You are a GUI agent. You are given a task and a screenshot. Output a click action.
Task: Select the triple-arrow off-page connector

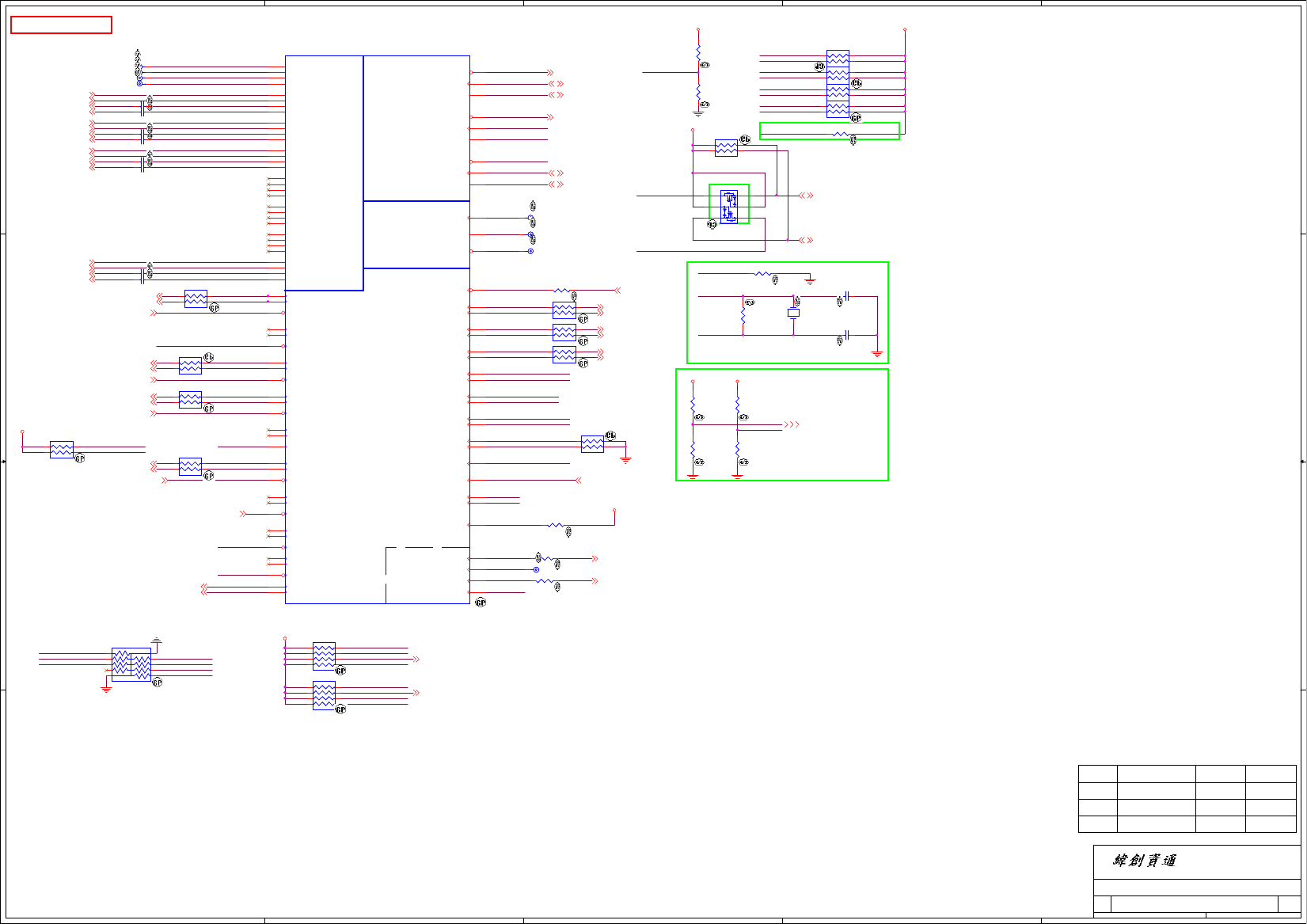tap(792, 425)
